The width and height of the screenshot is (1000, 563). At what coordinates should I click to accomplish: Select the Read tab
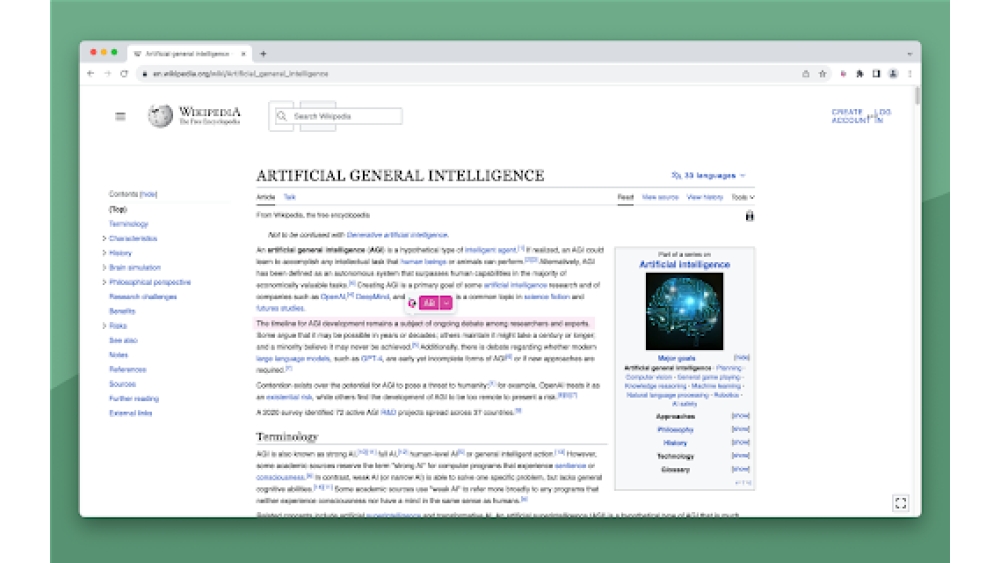tap(625, 197)
